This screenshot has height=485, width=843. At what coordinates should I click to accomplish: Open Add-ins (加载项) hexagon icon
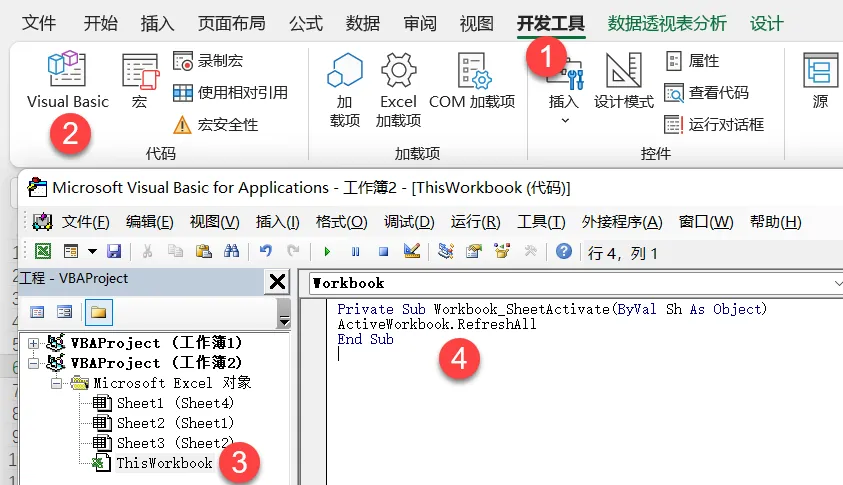click(x=345, y=89)
